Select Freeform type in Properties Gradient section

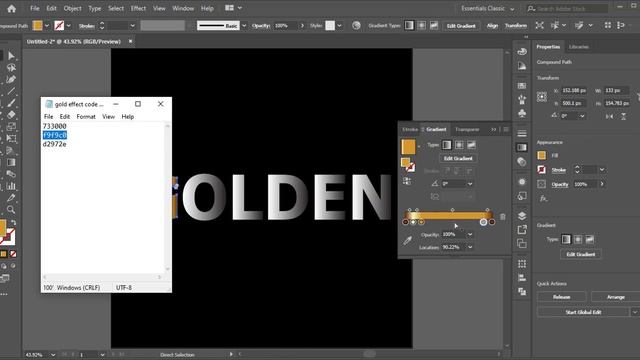pyautogui.click(x=590, y=239)
